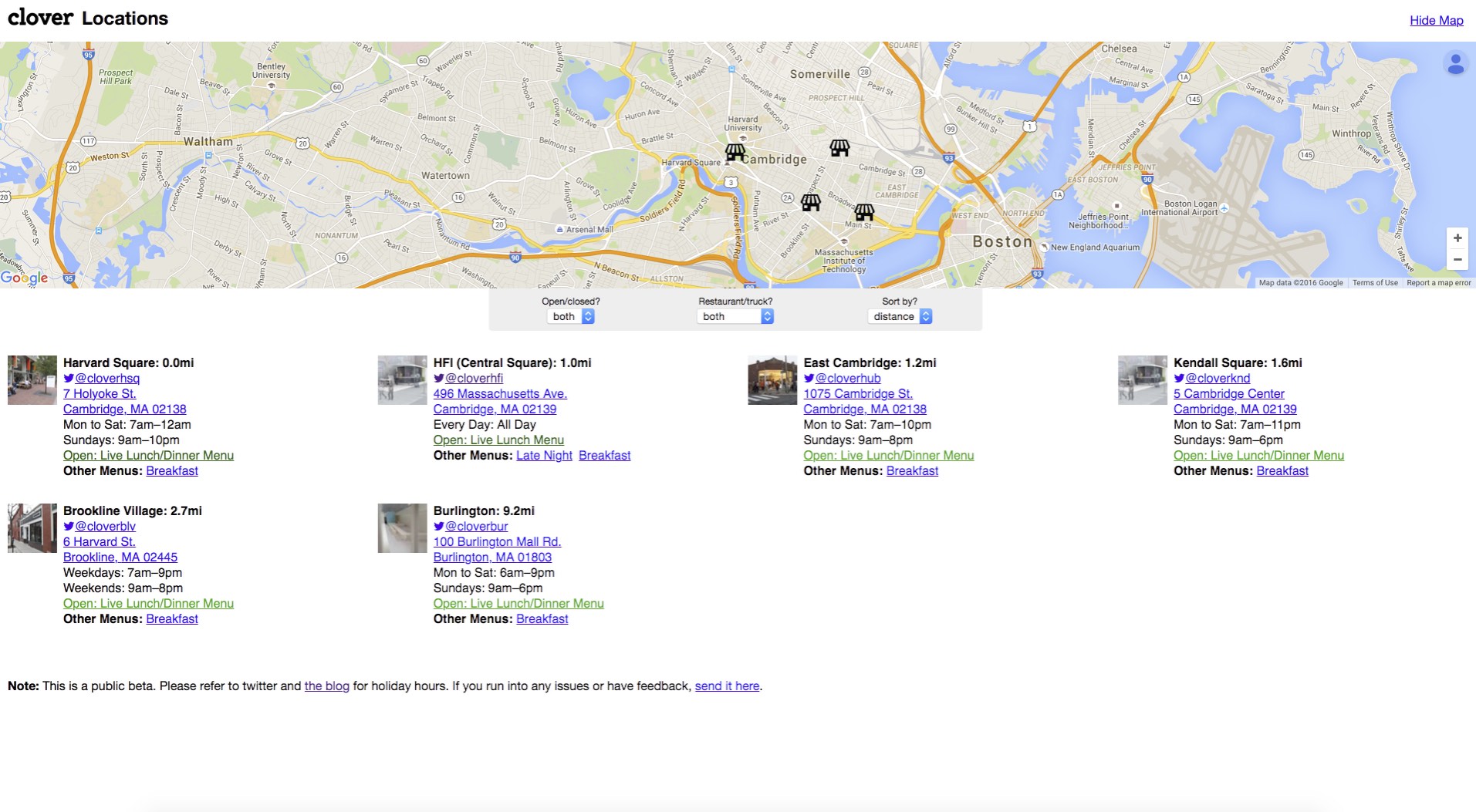The height and width of the screenshot is (812, 1476).
Task: Open 496 Massachusetts Ave. address link
Action: click(x=500, y=393)
